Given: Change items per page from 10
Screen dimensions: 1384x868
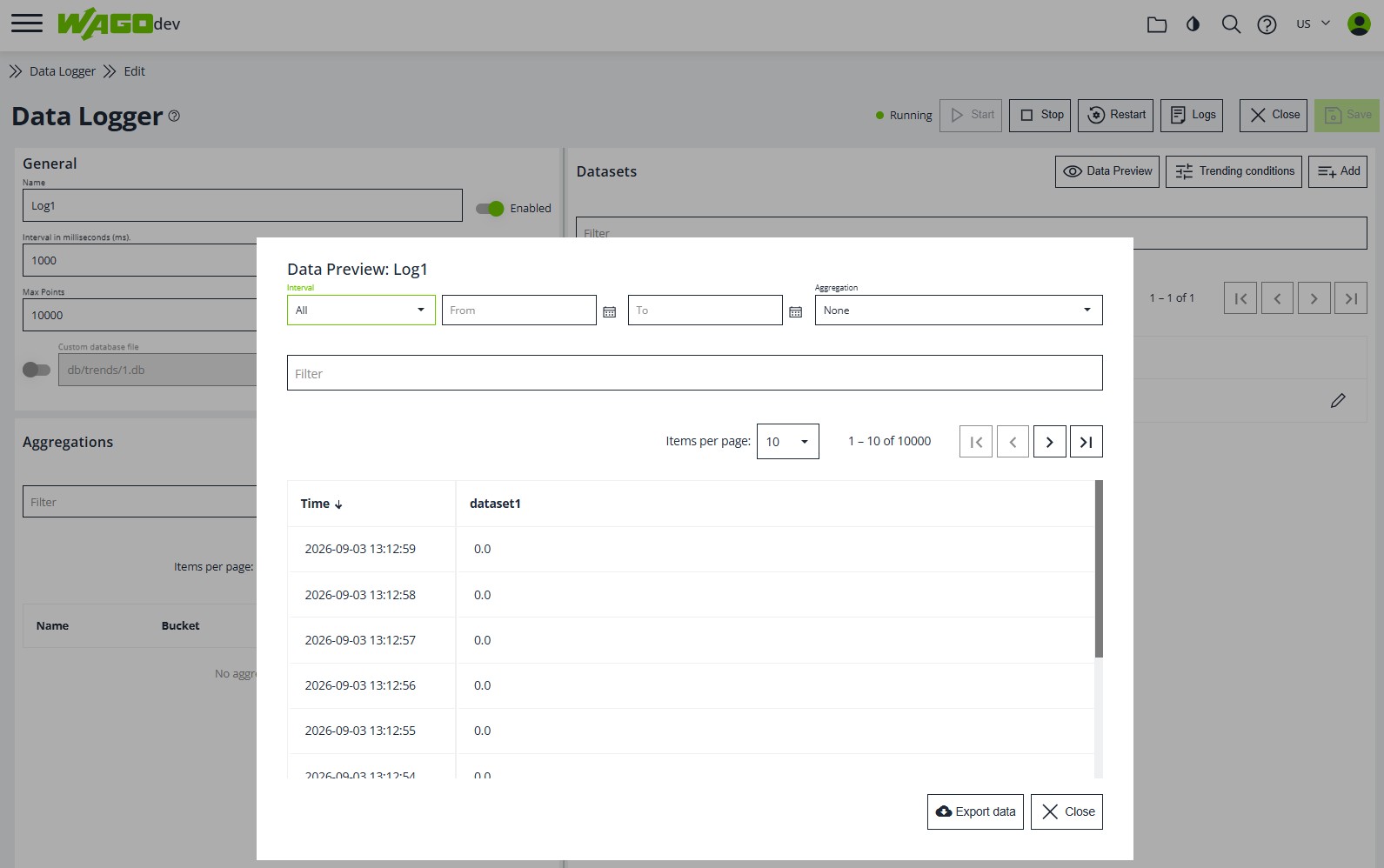Looking at the screenshot, I should point(787,442).
